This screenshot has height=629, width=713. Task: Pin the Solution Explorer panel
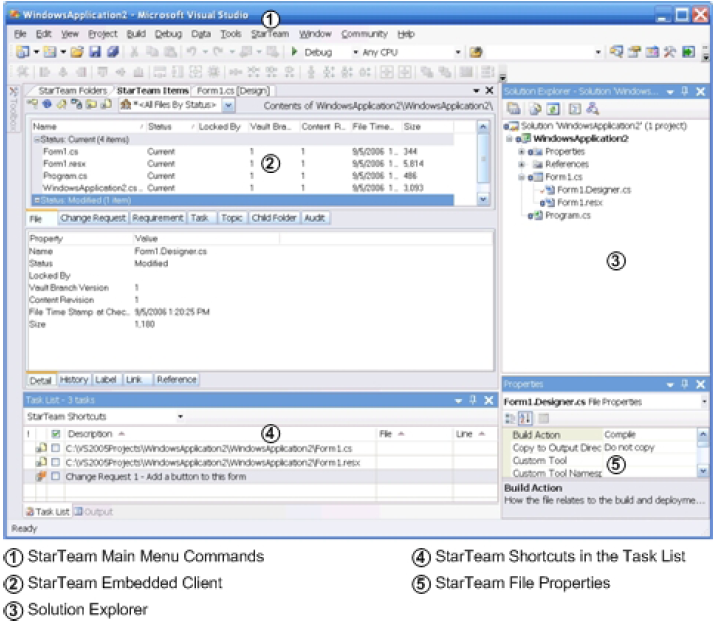pos(684,91)
